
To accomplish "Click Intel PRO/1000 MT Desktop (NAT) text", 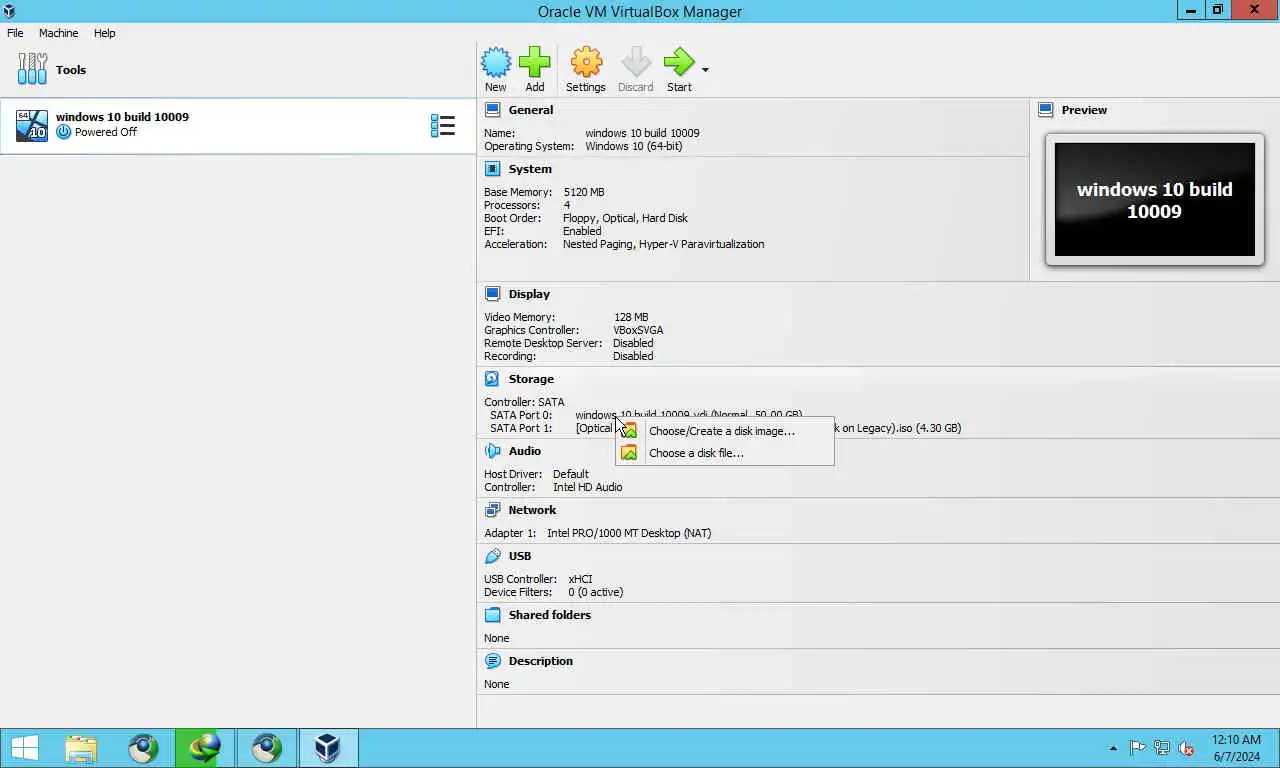I will click(x=629, y=533).
